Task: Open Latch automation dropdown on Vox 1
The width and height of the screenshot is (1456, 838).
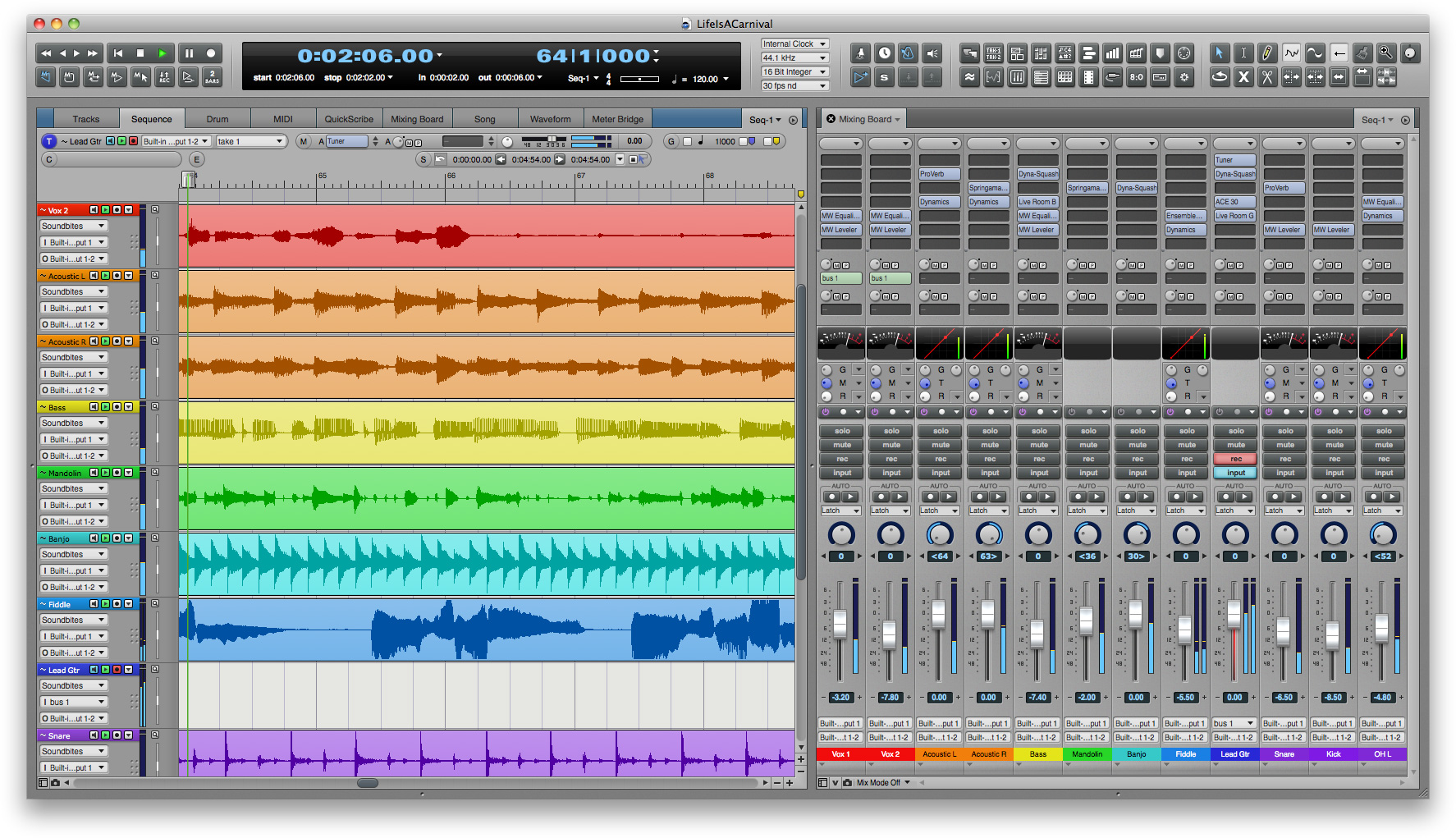Action: [840, 511]
